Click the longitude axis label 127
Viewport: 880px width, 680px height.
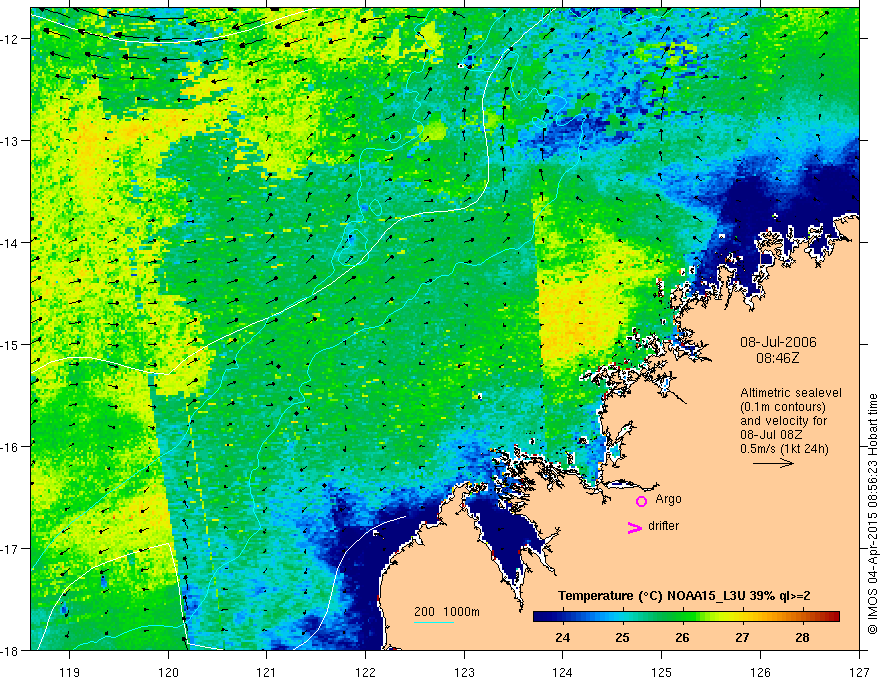(859, 673)
